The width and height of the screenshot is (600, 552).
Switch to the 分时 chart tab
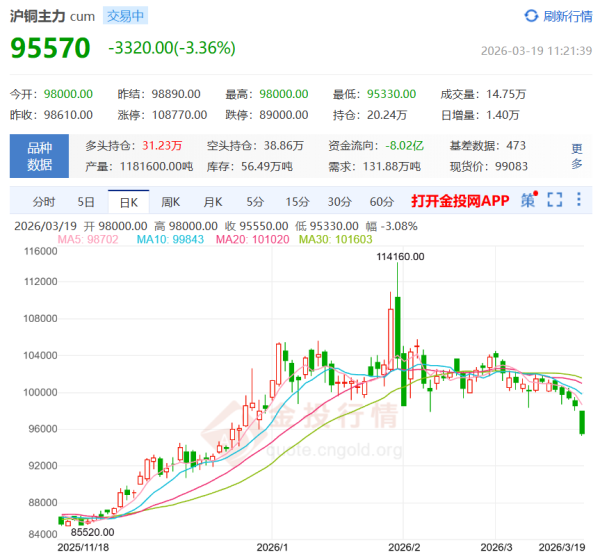[44, 202]
